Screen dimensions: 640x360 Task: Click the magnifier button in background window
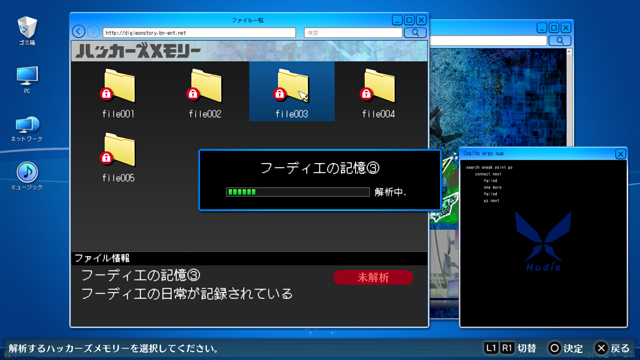point(560,40)
